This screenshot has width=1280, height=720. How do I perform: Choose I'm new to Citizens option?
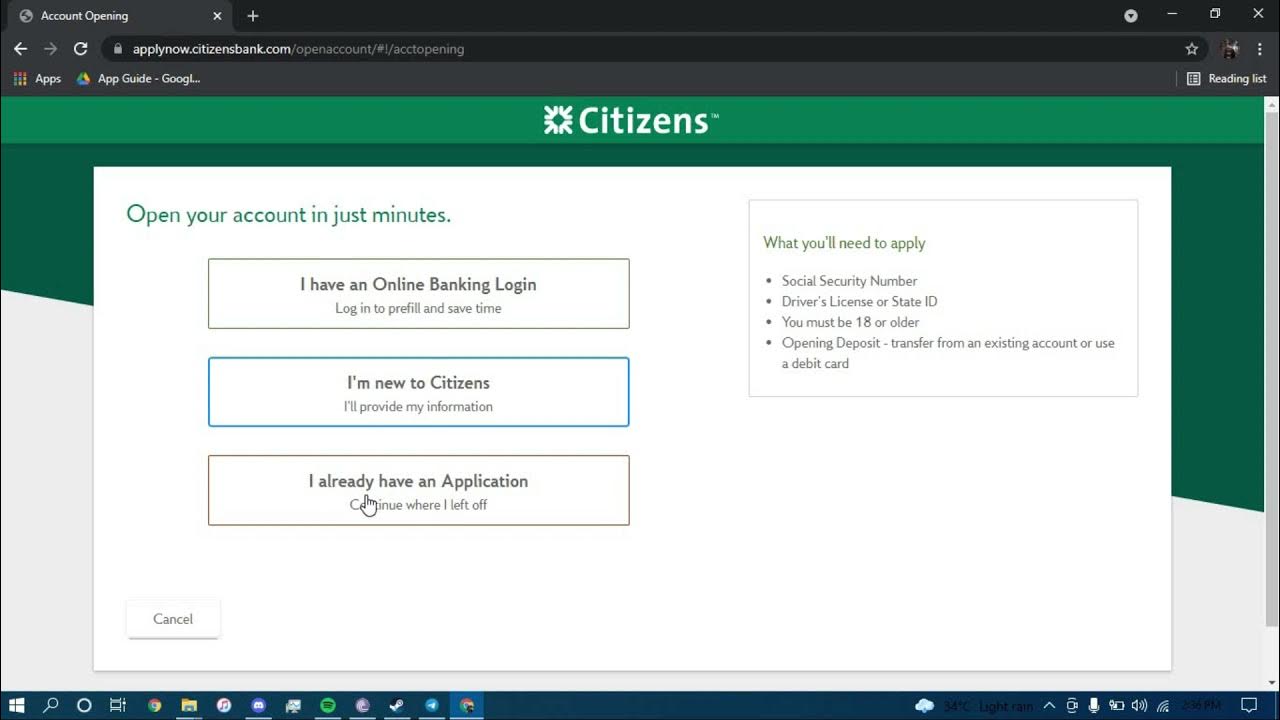[x=418, y=392]
